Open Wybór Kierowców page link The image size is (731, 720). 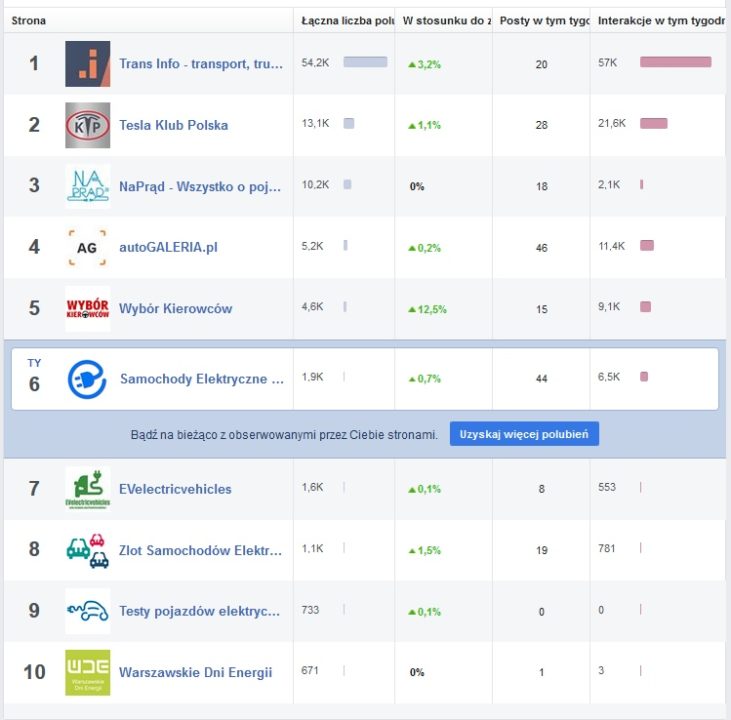175,308
